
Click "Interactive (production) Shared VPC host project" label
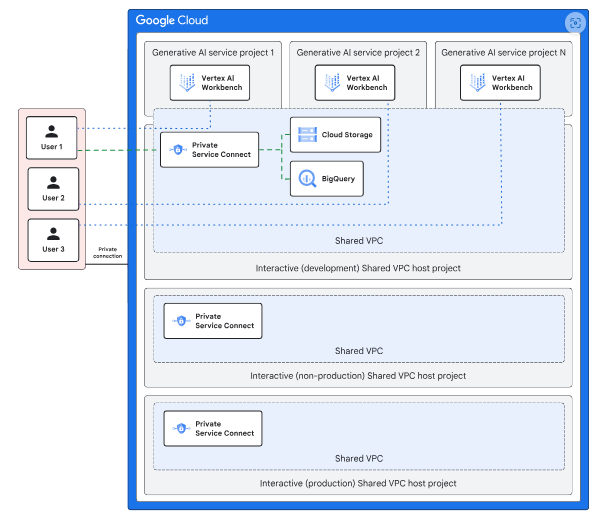click(x=358, y=483)
